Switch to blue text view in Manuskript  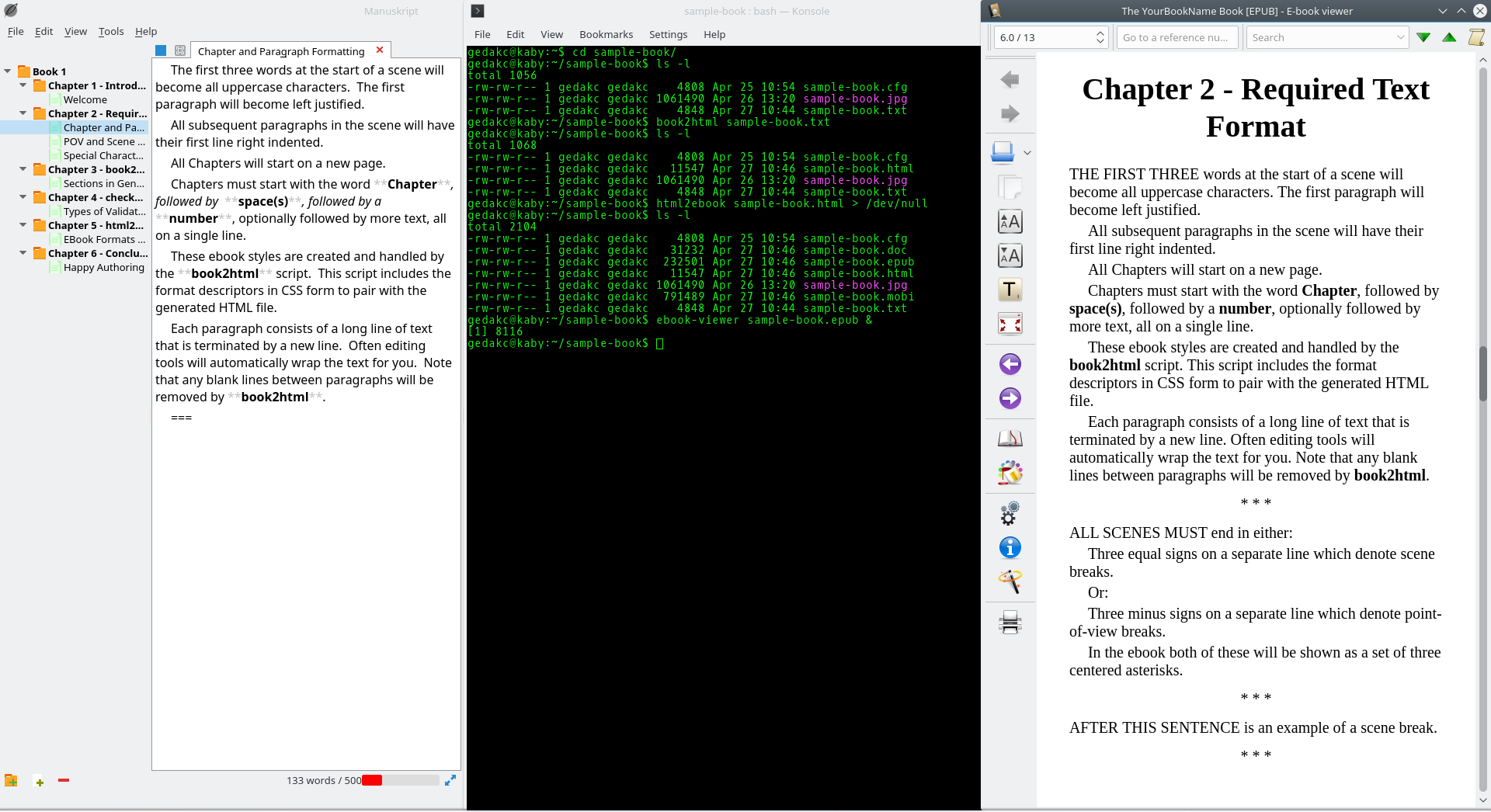pyautogui.click(x=161, y=50)
